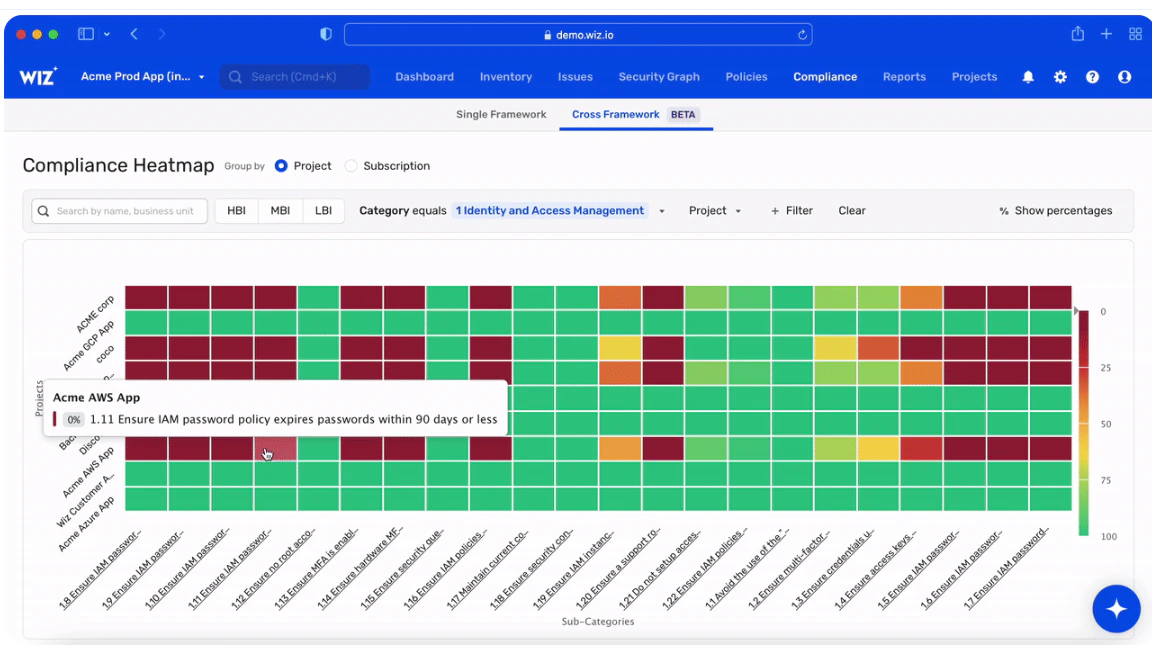Image resolution: width=1152 pixels, height=656 pixels.
Task: Open the Projects menu
Action: pos(974,76)
